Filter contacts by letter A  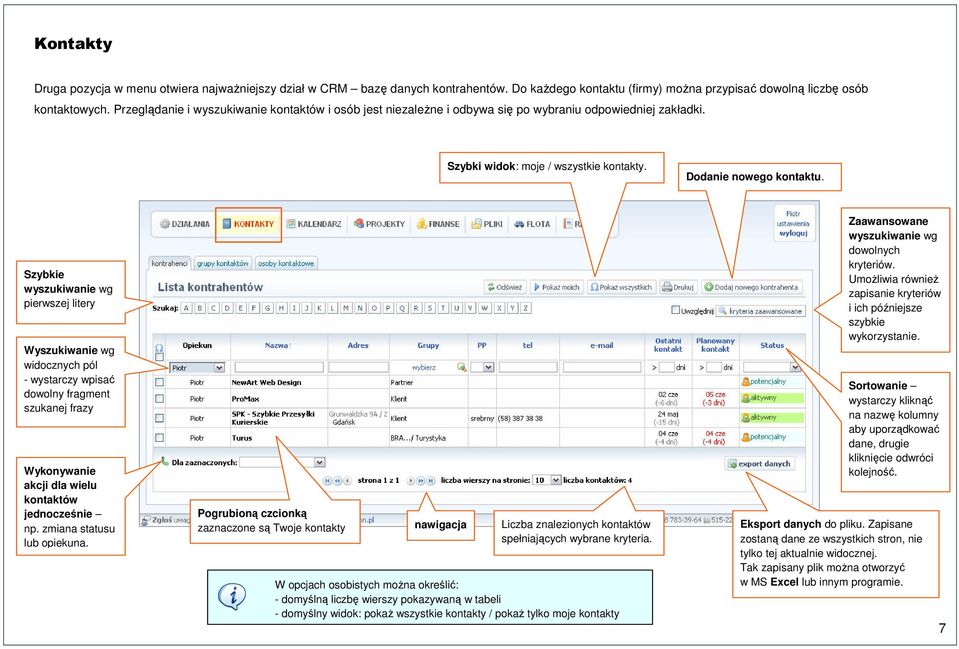click(187, 308)
